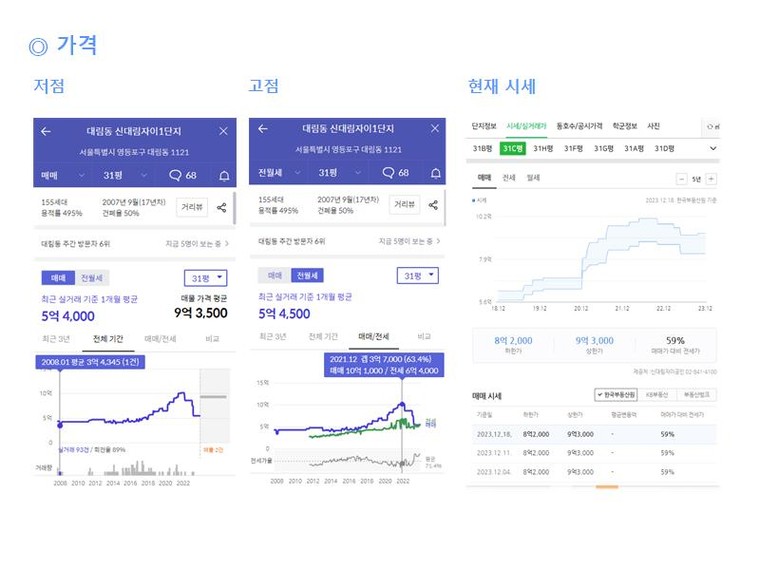This screenshot has height=570, width=760.
Task: Open 31평 dropdown in 고점 panel header
Action: 339,173
